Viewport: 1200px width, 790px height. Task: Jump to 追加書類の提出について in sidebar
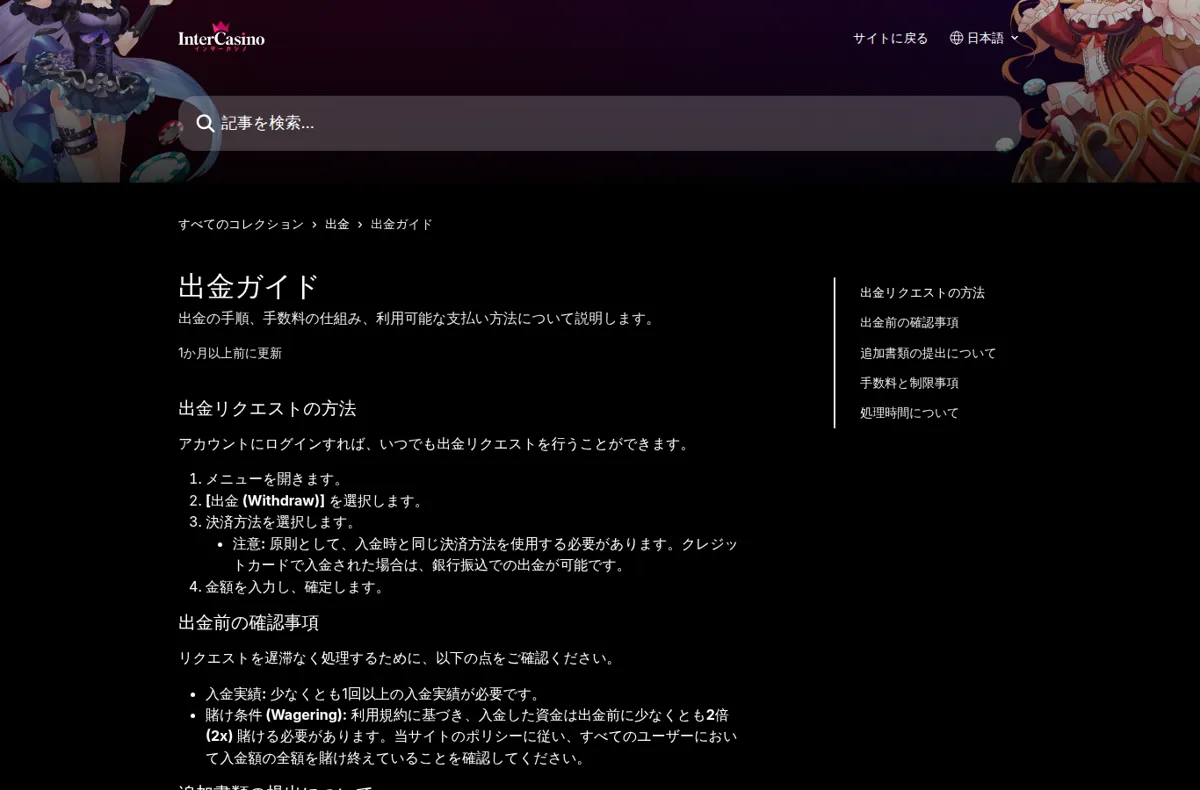[x=928, y=353]
